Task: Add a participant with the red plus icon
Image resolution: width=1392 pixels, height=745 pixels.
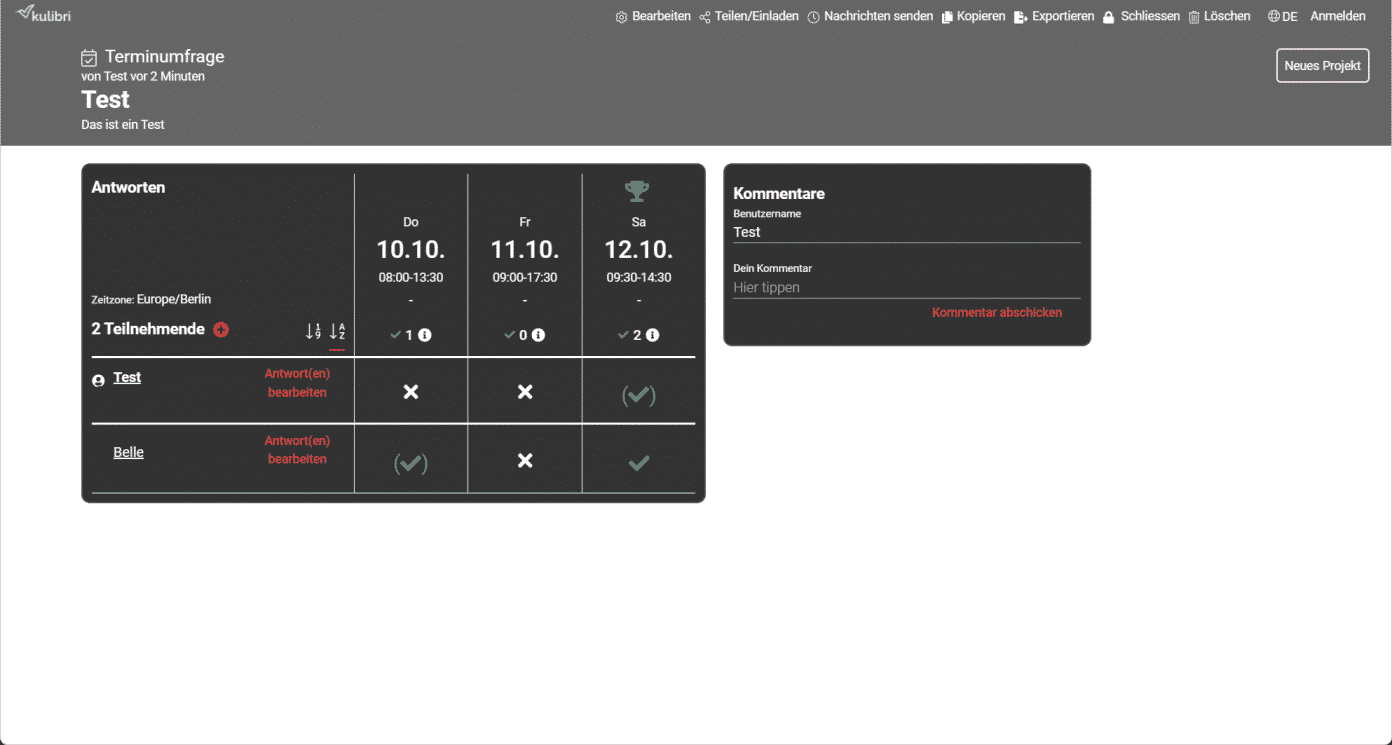Action: point(221,329)
